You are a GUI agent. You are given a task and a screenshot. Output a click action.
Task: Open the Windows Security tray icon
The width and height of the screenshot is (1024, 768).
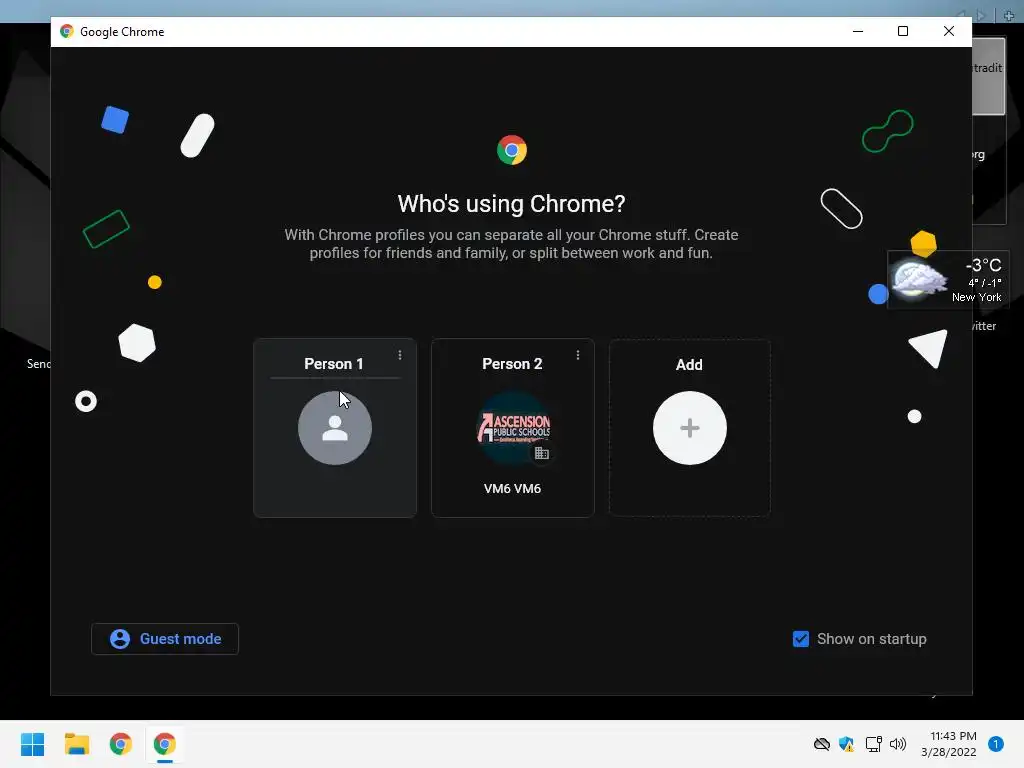(x=846, y=744)
